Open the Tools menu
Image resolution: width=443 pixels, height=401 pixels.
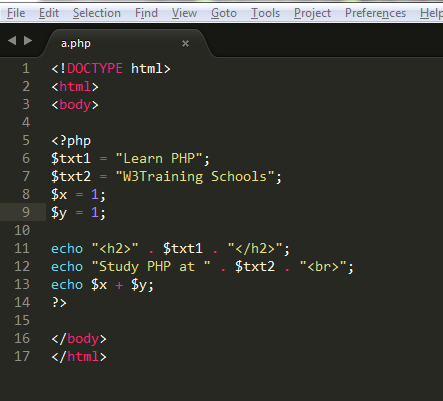pos(265,13)
